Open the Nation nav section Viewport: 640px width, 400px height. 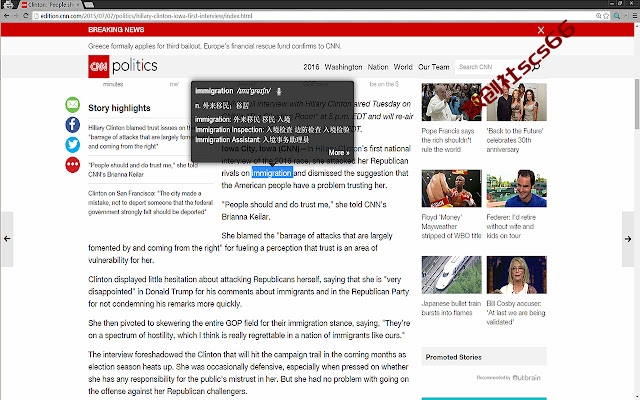click(378, 67)
